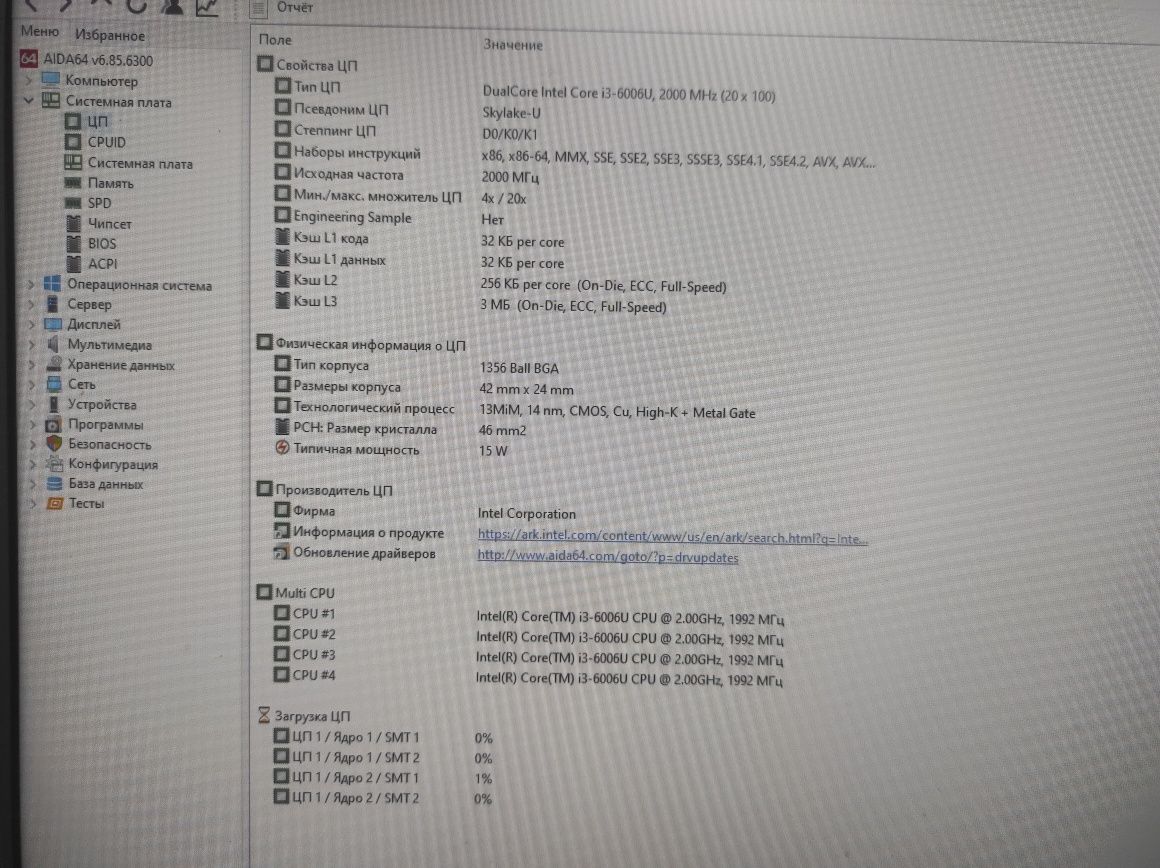Click the Отчёт report button
This screenshot has width=1160, height=868.
[x=283, y=8]
